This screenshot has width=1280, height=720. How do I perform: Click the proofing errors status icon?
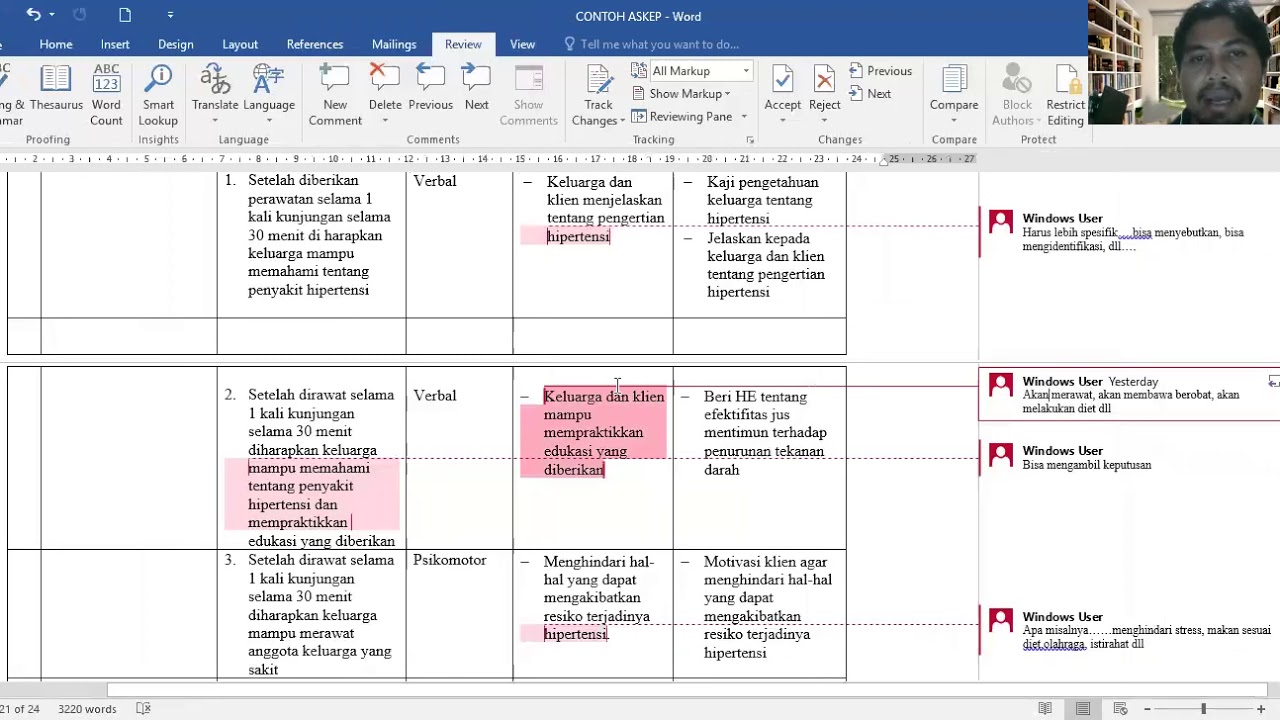point(143,709)
